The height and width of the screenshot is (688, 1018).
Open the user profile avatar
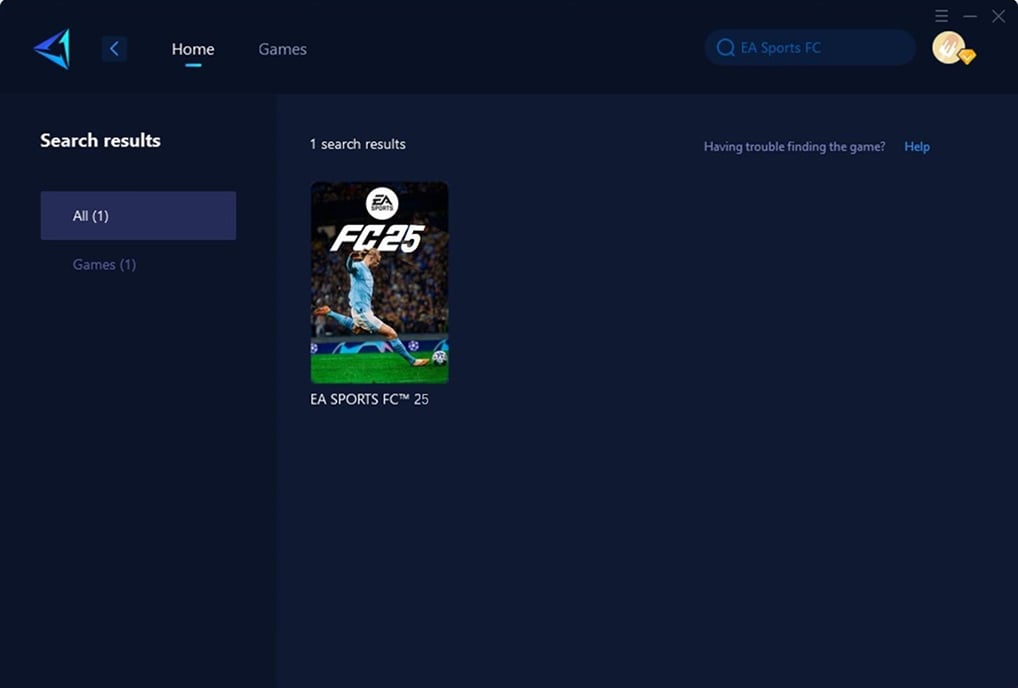(948, 47)
